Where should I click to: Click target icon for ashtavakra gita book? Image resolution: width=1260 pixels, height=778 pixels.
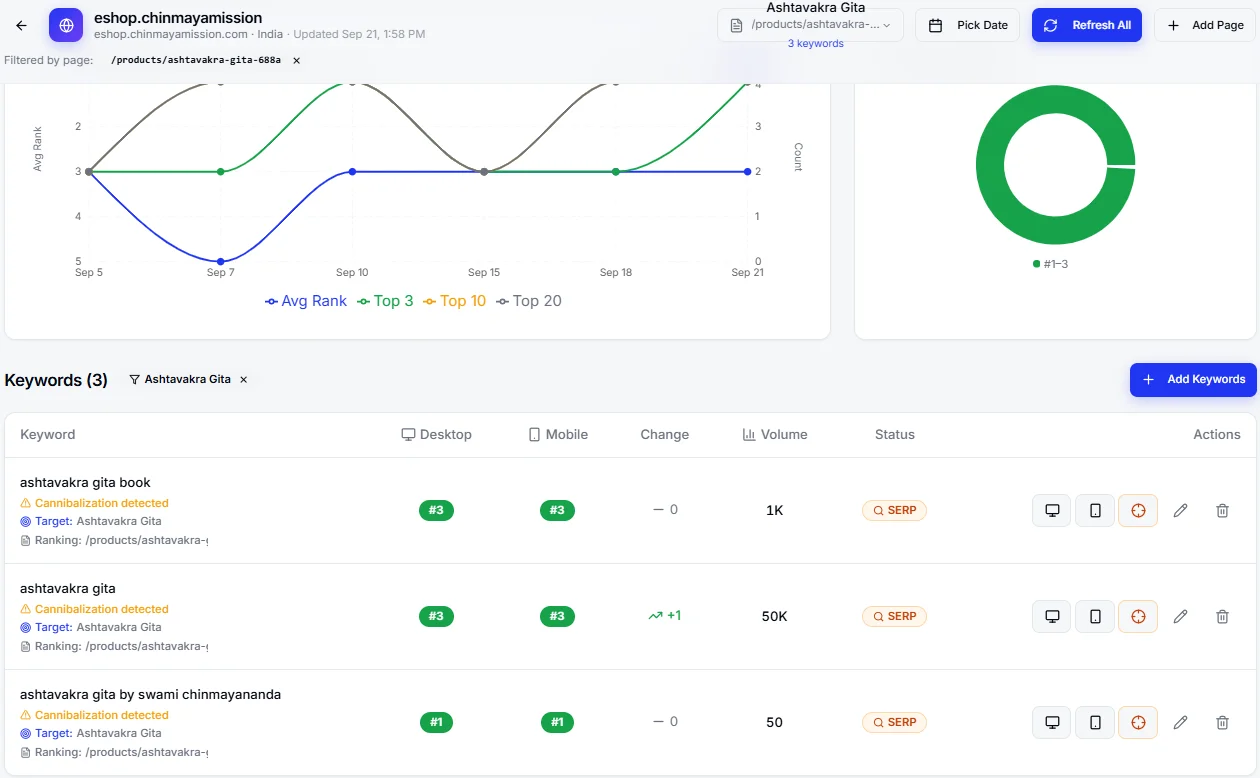[1138, 510]
